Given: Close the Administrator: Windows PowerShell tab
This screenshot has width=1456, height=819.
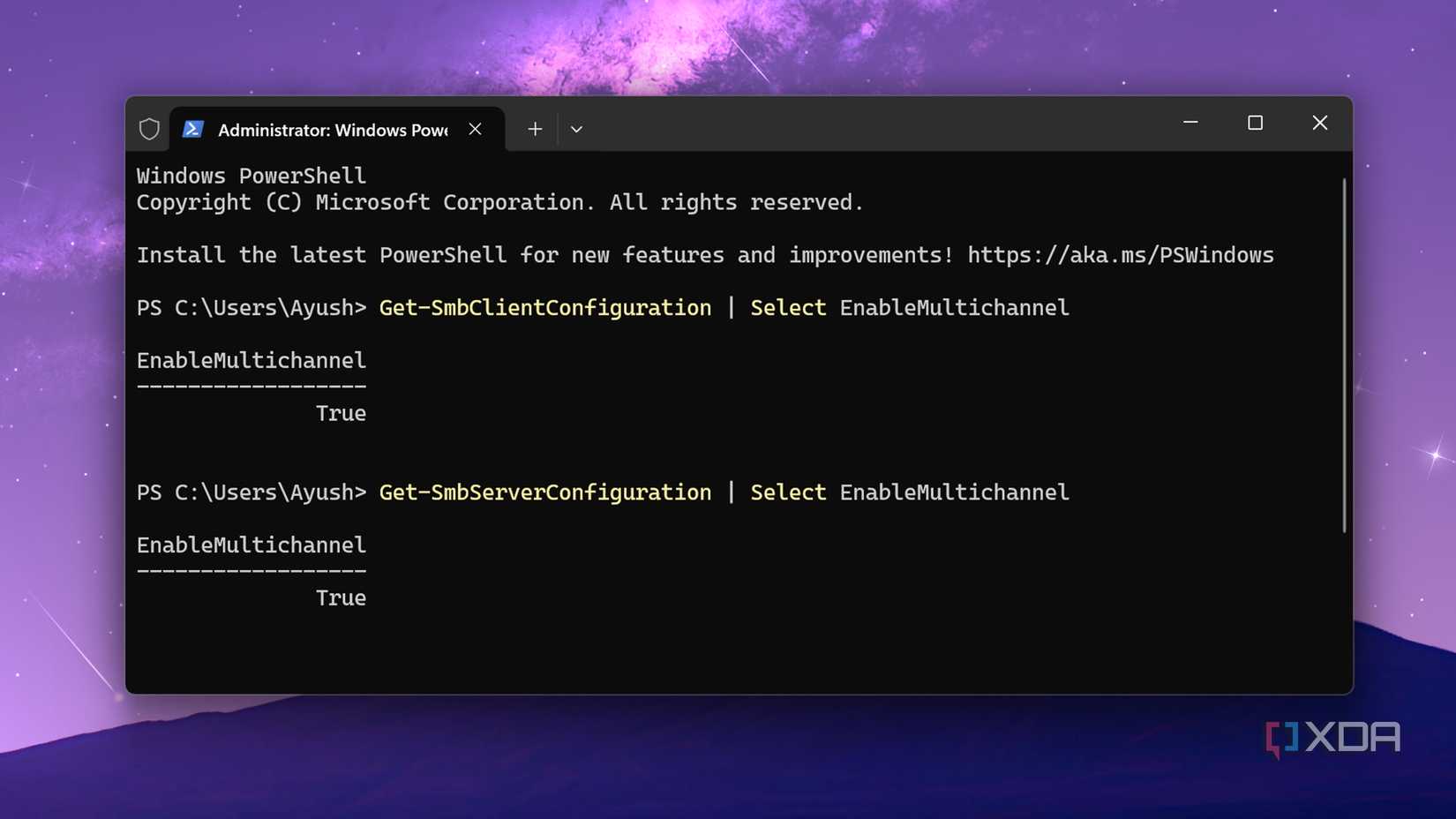Looking at the screenshot, I should tap(475, 129).
